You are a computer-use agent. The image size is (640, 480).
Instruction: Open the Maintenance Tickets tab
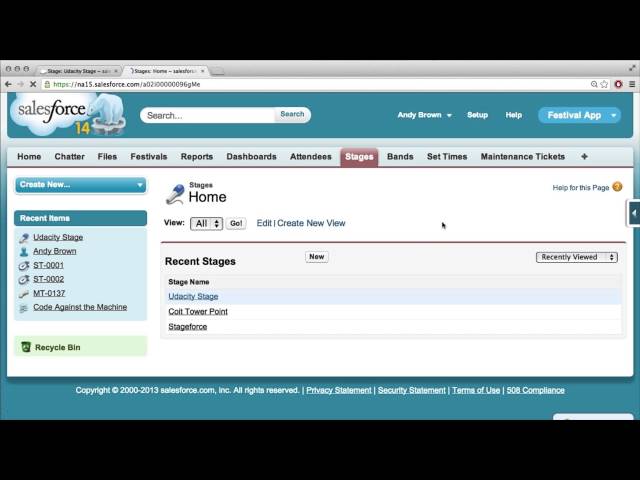pyautogui.click(x=523, y=157)
